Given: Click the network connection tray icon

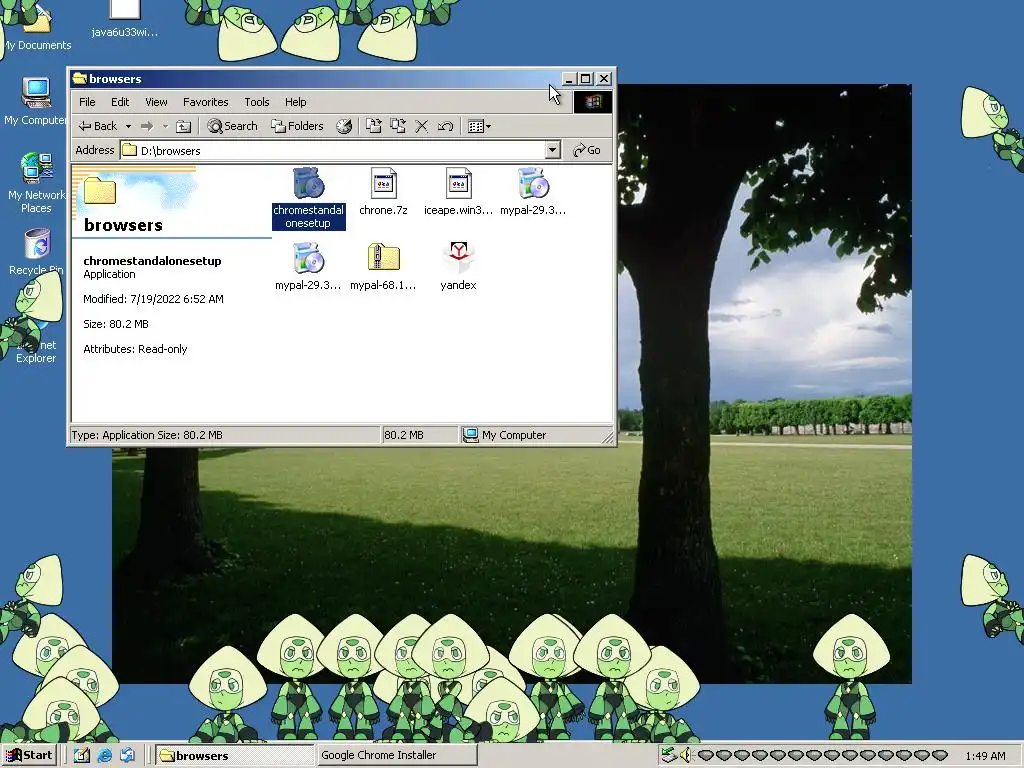Looking at the screenshot, I should 668,756.
